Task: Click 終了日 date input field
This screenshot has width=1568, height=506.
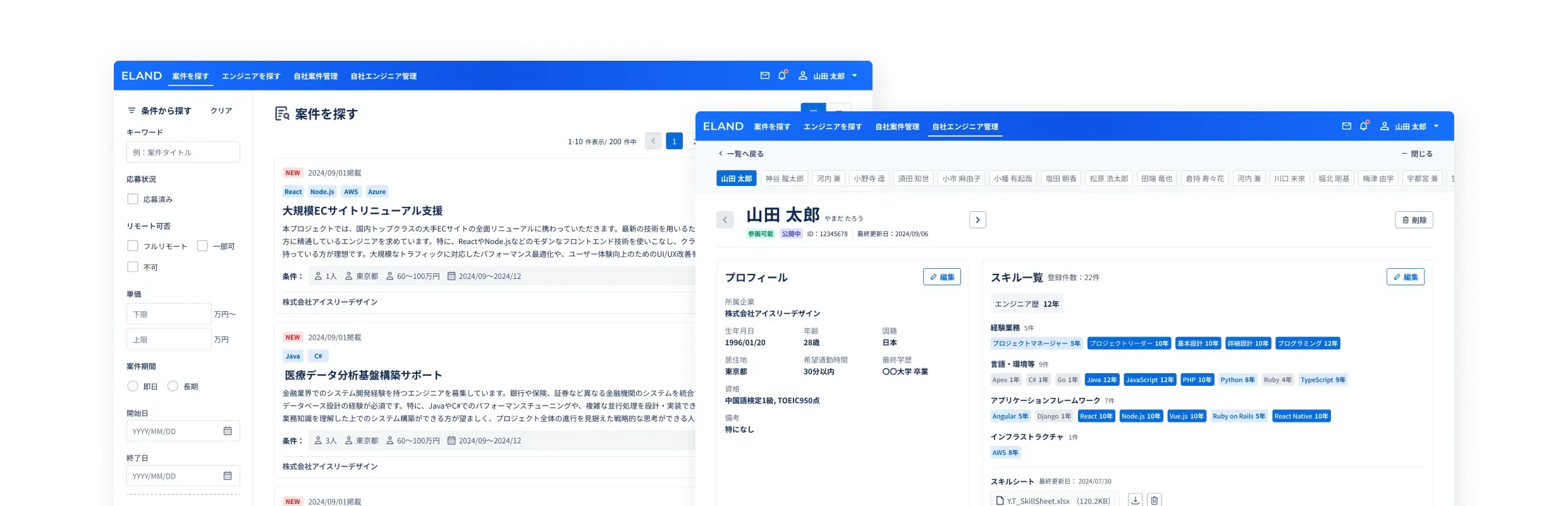Action: tap(183, 476)
